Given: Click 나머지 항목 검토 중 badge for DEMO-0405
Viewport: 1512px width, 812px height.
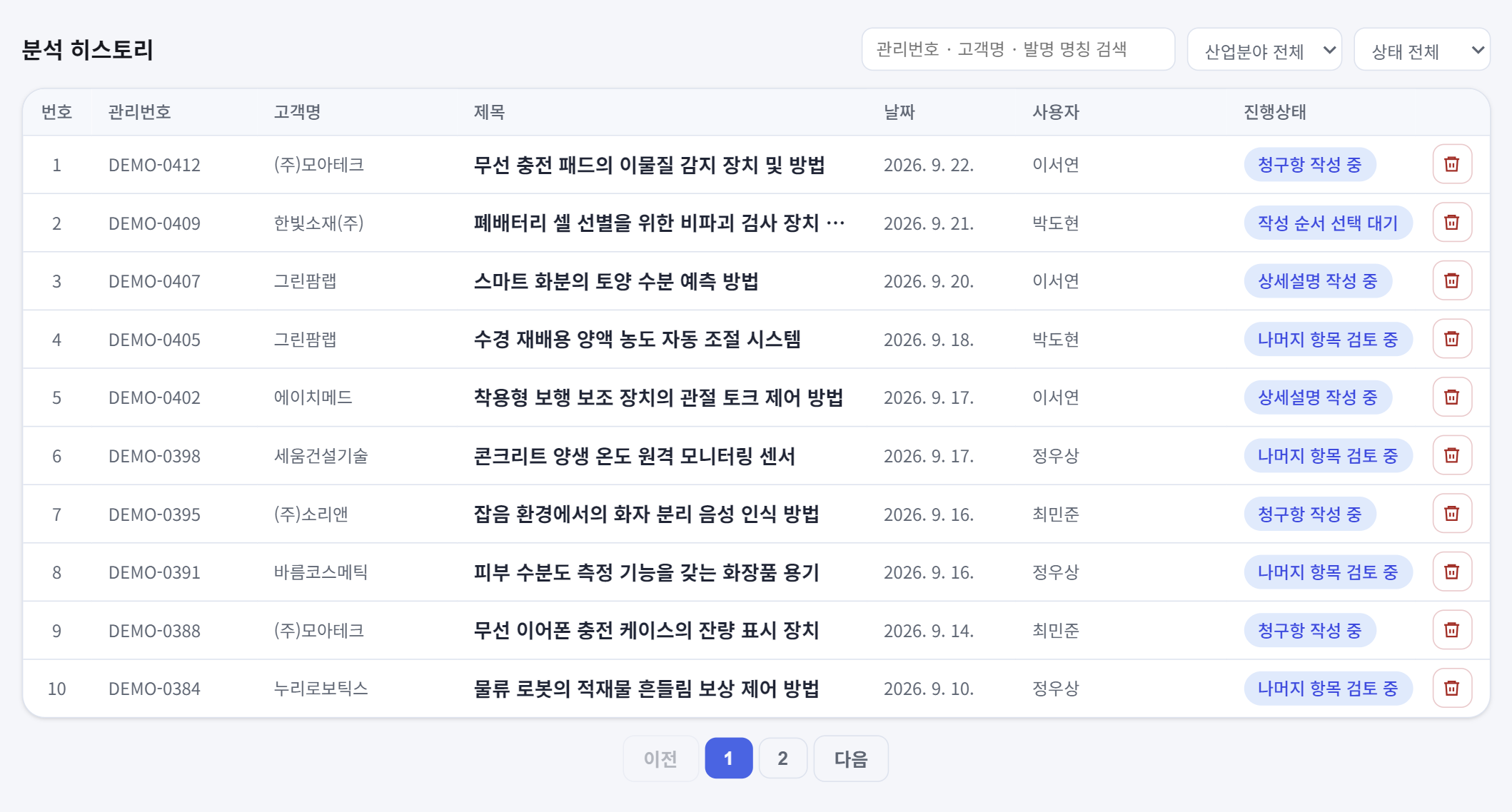Looking at the screenshot, I should click(x=1328, y=340).
